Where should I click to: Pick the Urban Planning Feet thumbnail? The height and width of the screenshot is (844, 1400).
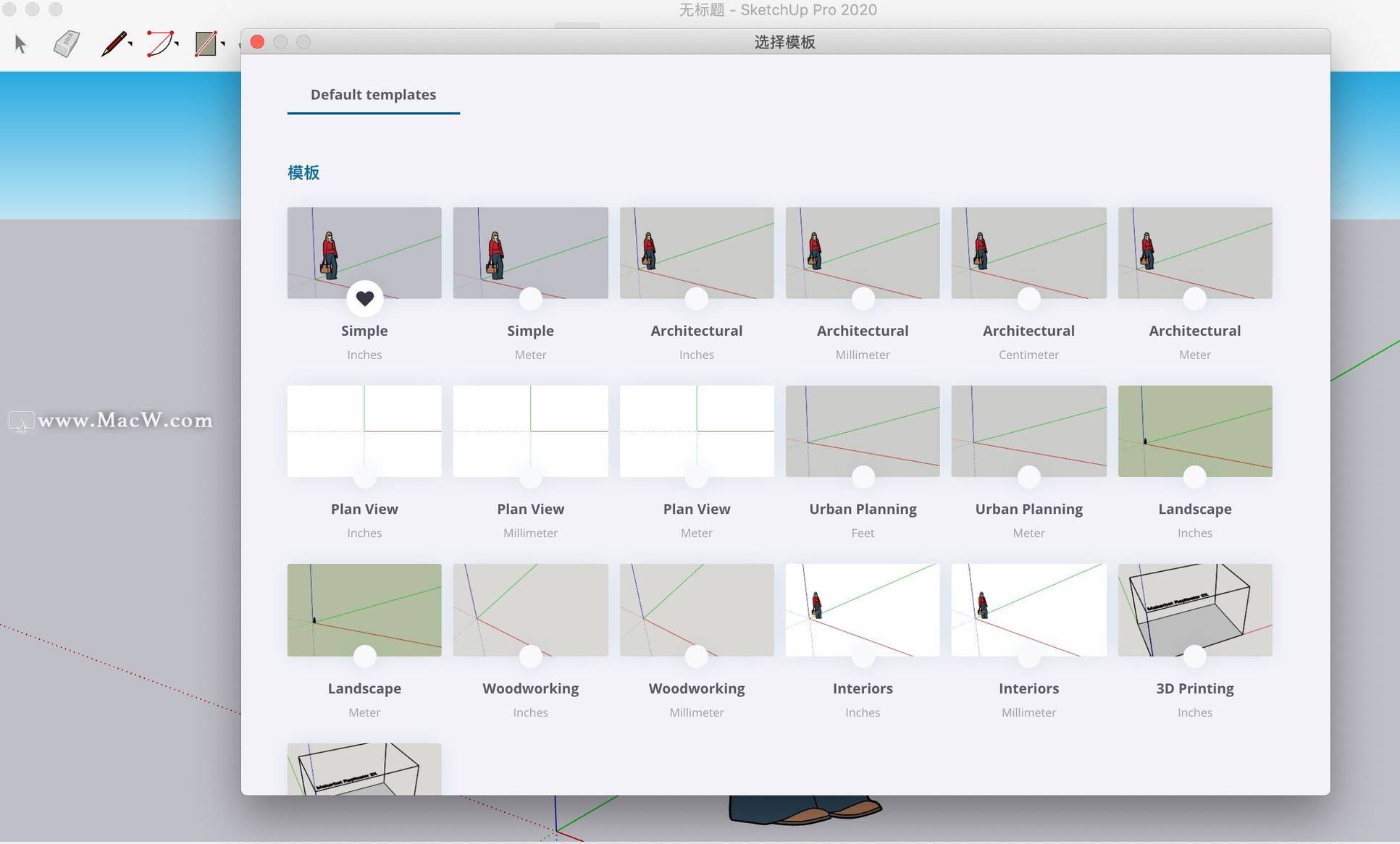[x=863, y=431]
